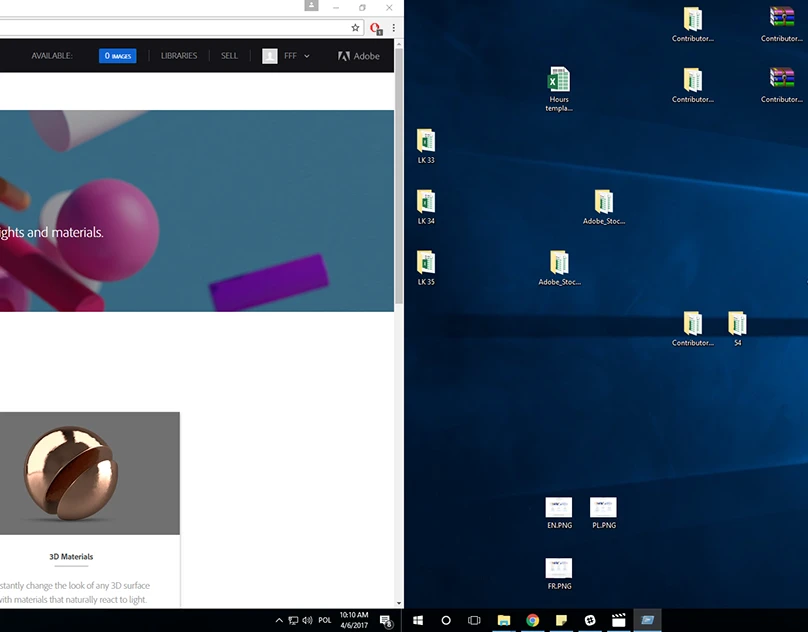The width and height of the screenshot is (808, 632).
Task: Open the Libraries menu item
Action: click(179, 56)
